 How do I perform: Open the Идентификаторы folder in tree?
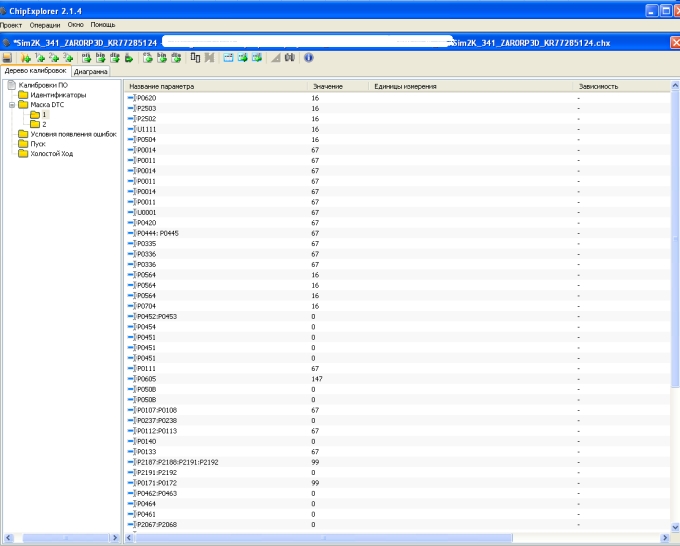(57, 95)
